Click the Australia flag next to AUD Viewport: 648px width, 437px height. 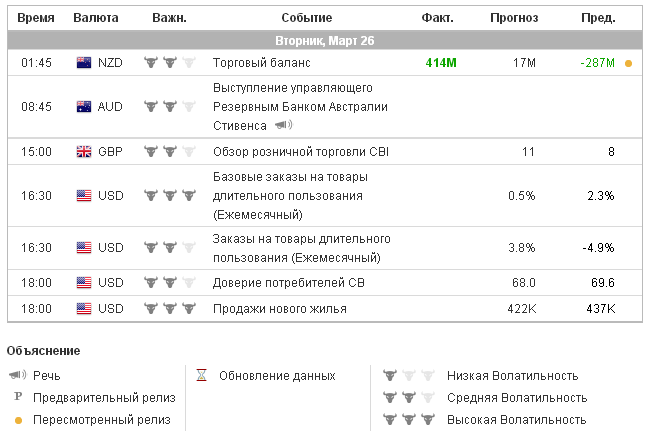[x=84, y=105]
